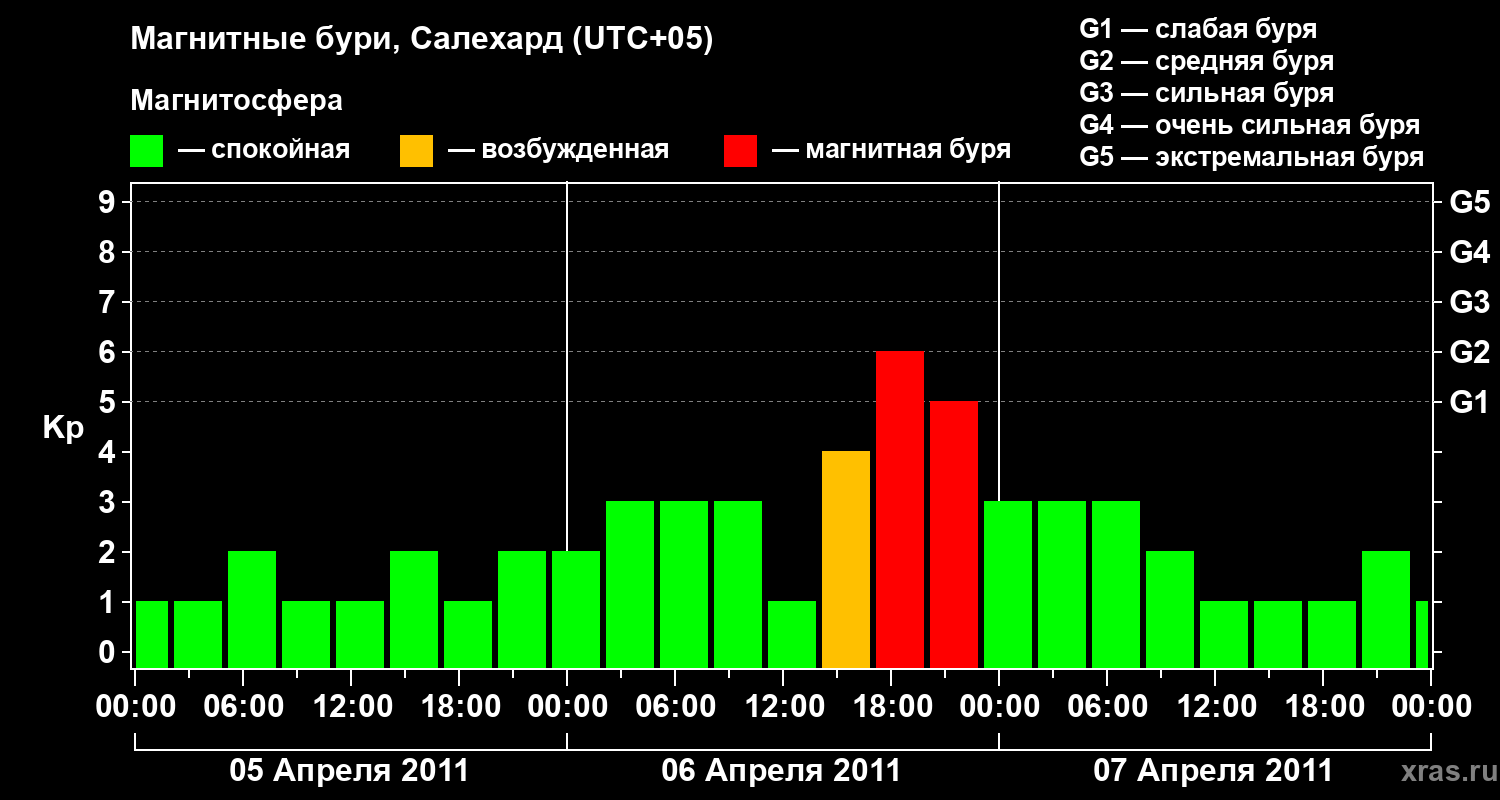Screen dimensions: 1500x800
Task: Click the 18:00 time label for 06 April
Action: (891, 707)
